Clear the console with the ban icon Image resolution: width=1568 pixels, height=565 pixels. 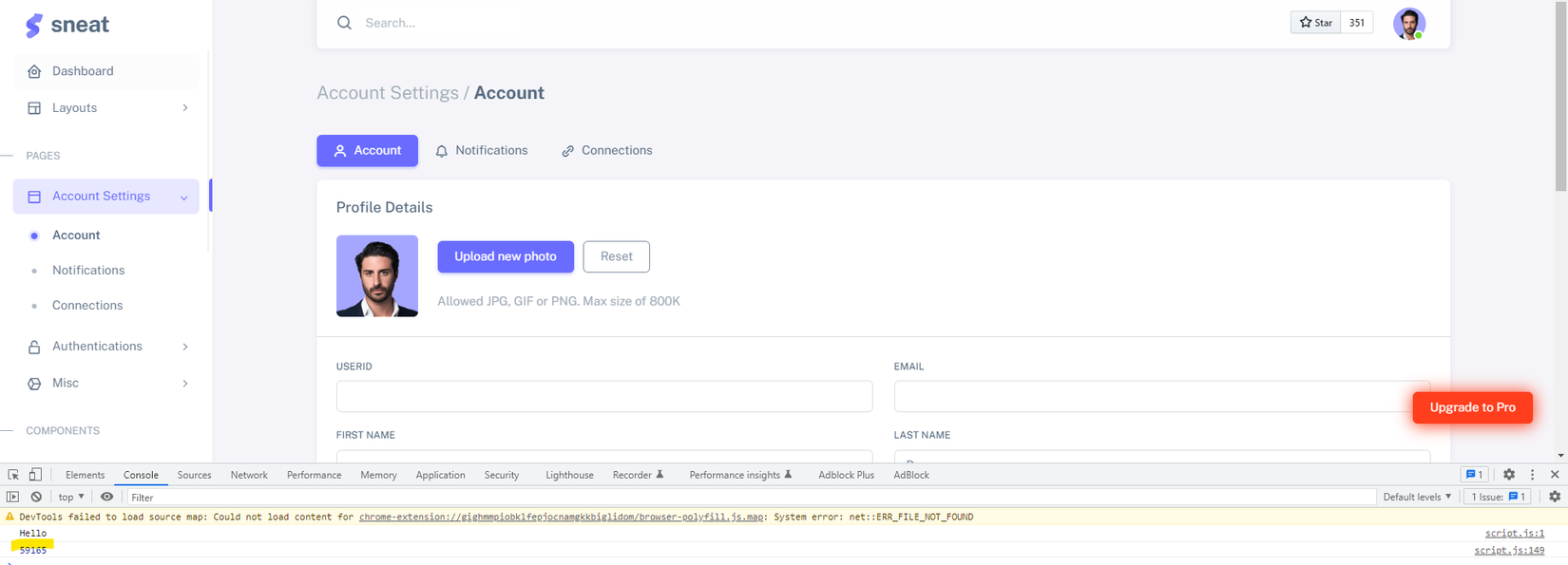[x=36, y=497]
